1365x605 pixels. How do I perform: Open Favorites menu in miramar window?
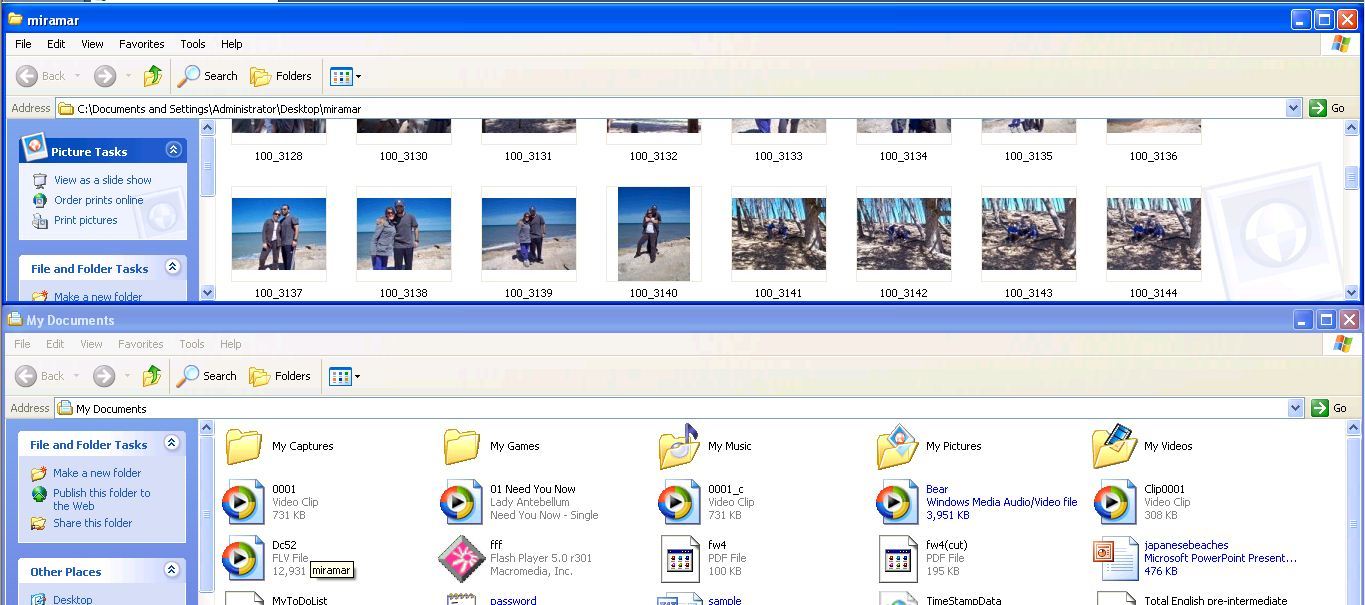(x=142, y=44)
